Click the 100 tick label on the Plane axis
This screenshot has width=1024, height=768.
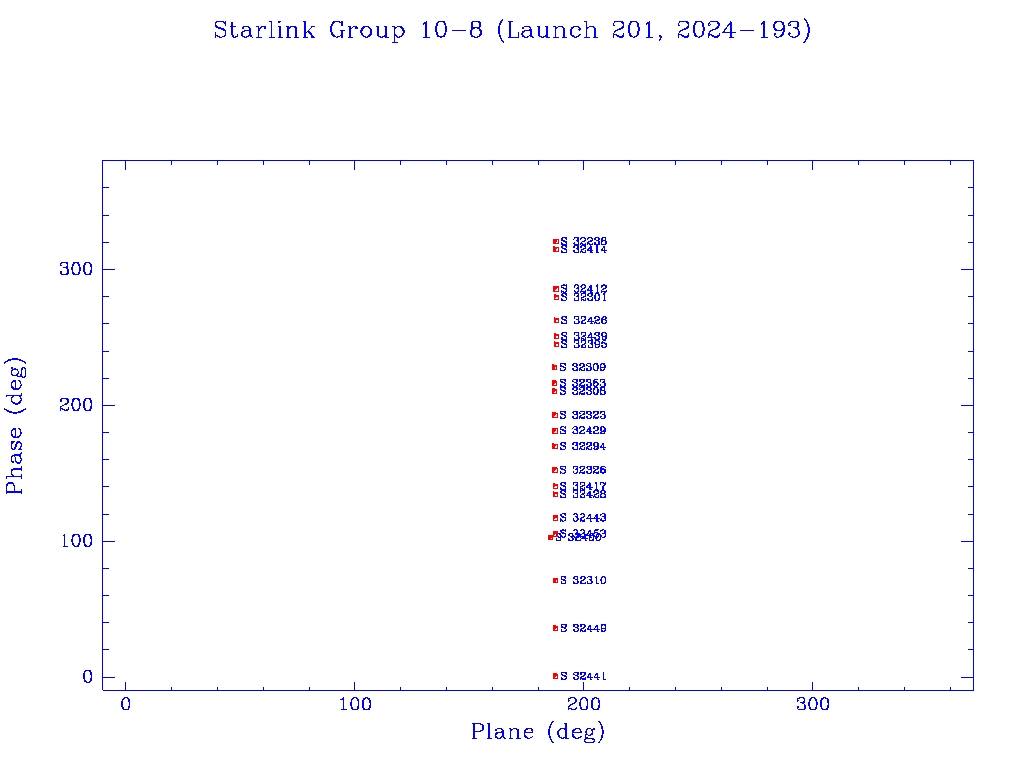(354, 705)
